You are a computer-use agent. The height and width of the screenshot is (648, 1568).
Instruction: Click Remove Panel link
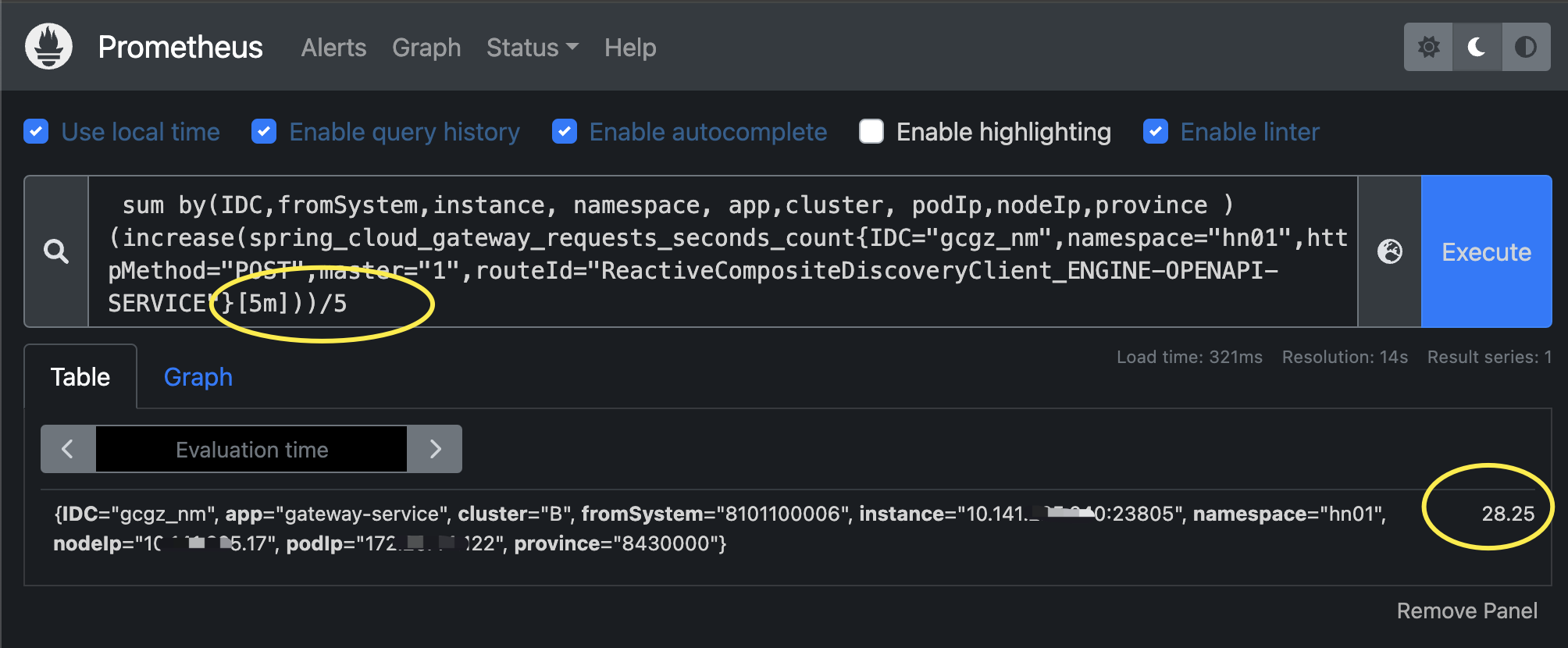pyautogui.click(x=1466, y=611)
